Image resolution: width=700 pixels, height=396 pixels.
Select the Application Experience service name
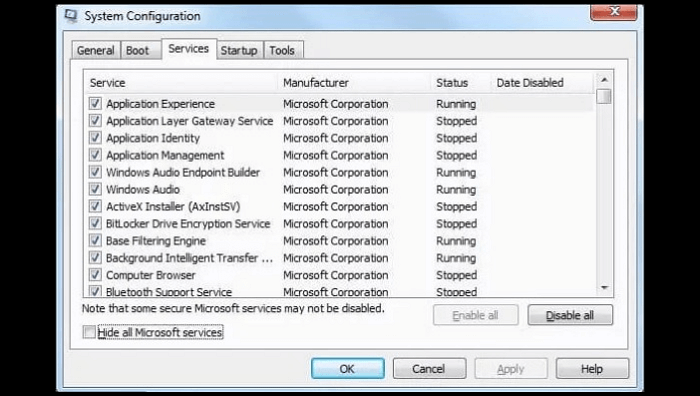coord(160,104)
